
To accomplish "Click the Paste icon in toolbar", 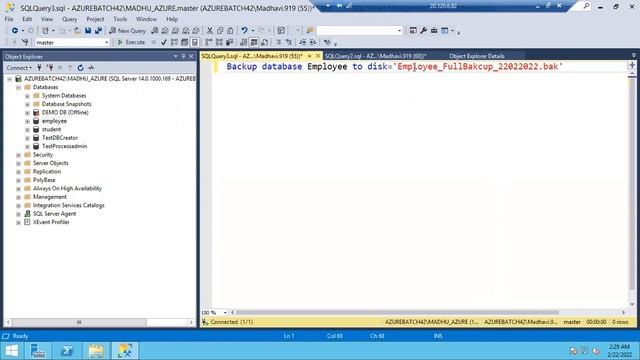I will pyautogui.click(x=230, y=31).
